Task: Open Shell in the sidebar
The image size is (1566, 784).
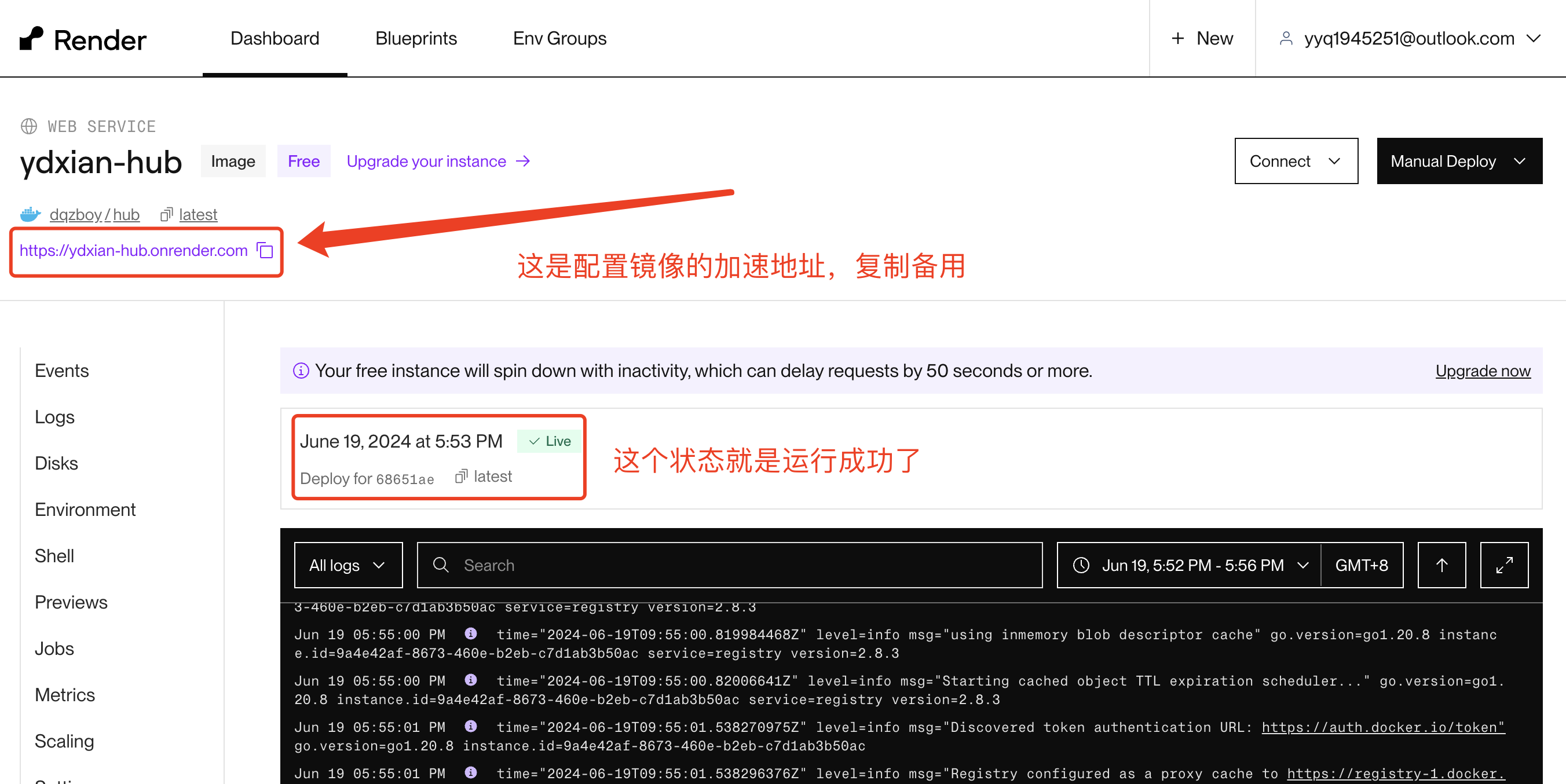Action: (x=54, y=555)
